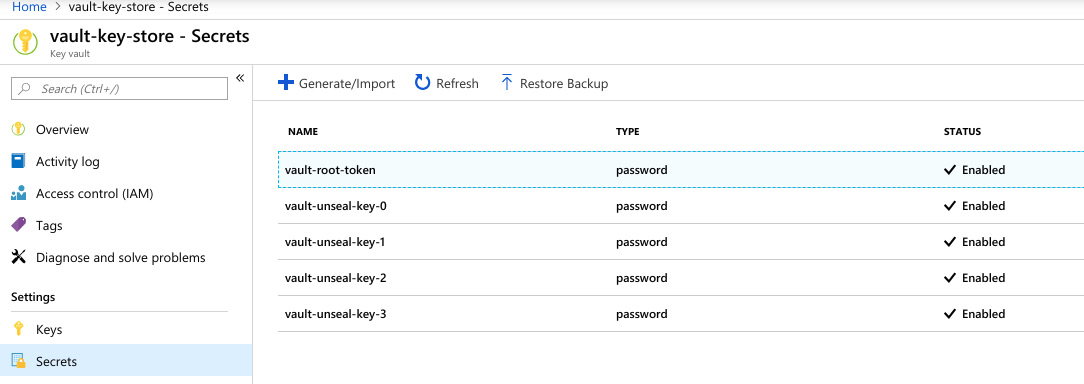Image resolution: width=1084 pixels, height=384 pixels.
Task: Open the Activity log book icon
Action: point(19,161)
